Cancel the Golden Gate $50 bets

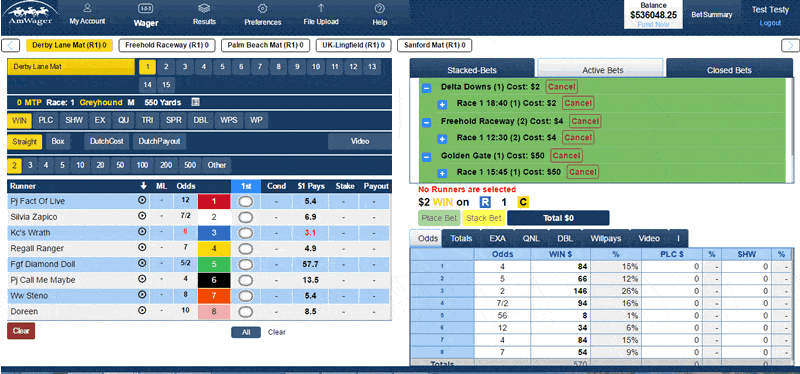[x=566, y=155]
